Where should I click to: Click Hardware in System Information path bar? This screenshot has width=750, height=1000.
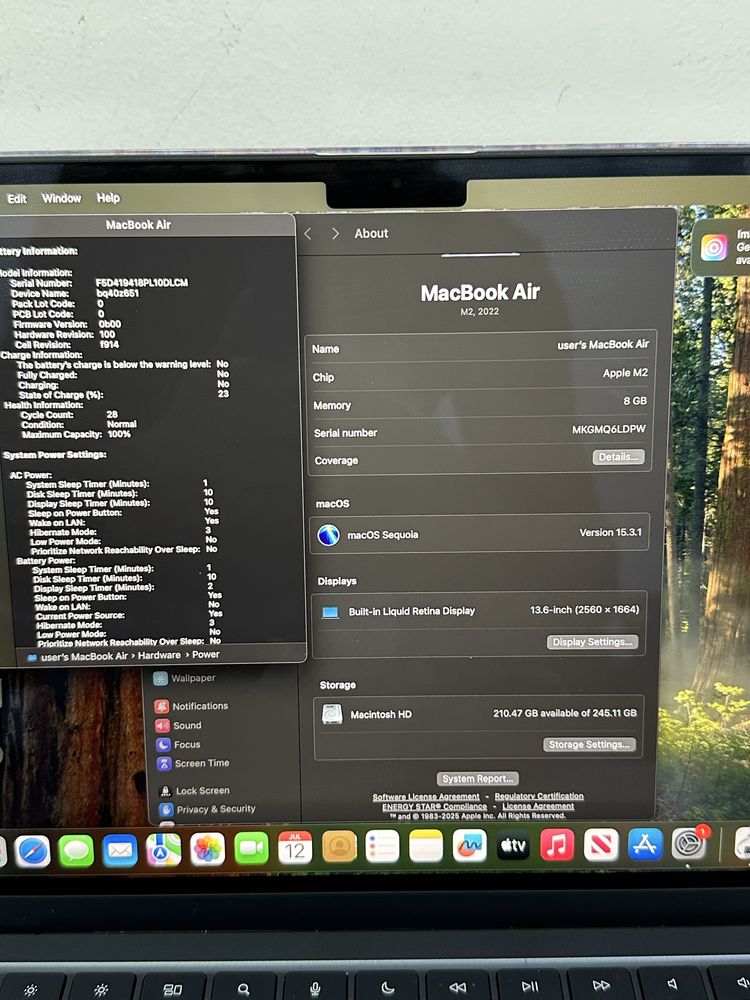coord(159,655)
